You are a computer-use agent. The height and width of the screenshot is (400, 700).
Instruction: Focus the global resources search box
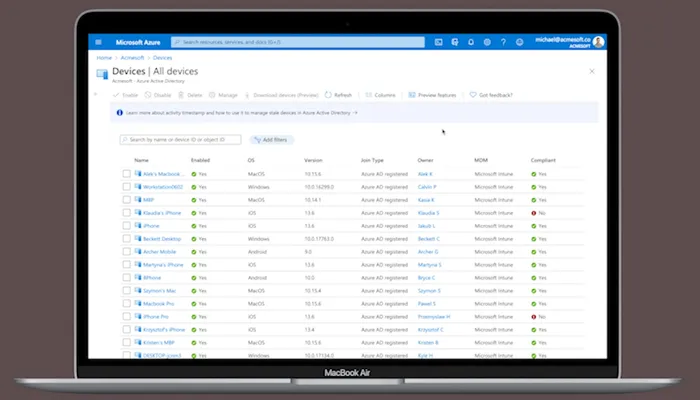click(298, 42)
